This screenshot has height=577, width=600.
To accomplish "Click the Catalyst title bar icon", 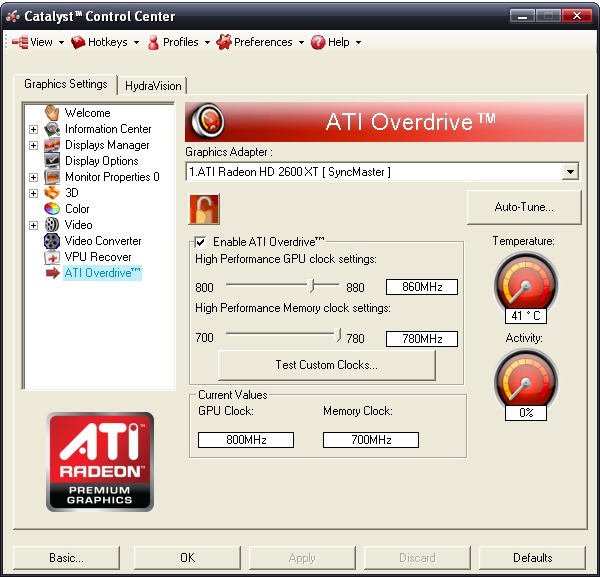I will click(x=13, y=16).
